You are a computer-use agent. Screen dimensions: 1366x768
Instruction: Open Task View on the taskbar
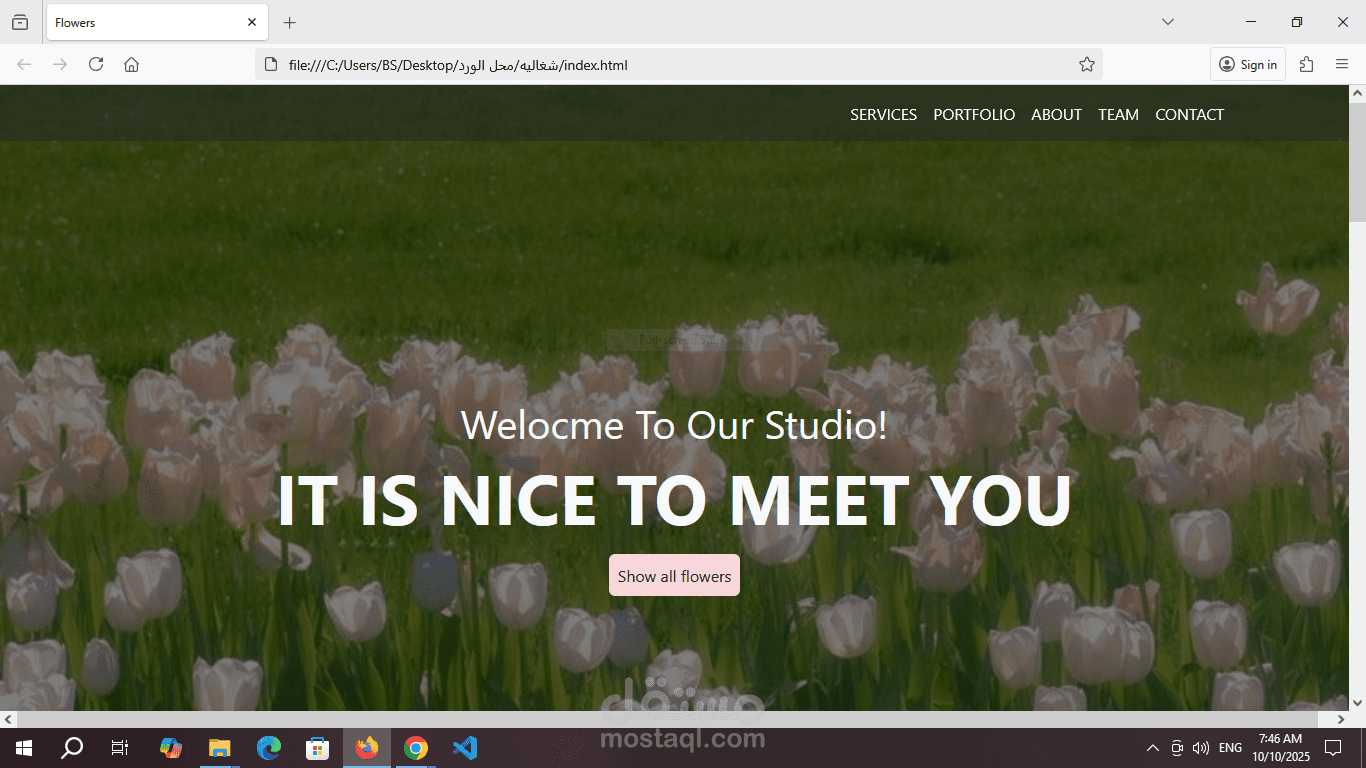tap(119, 748)
